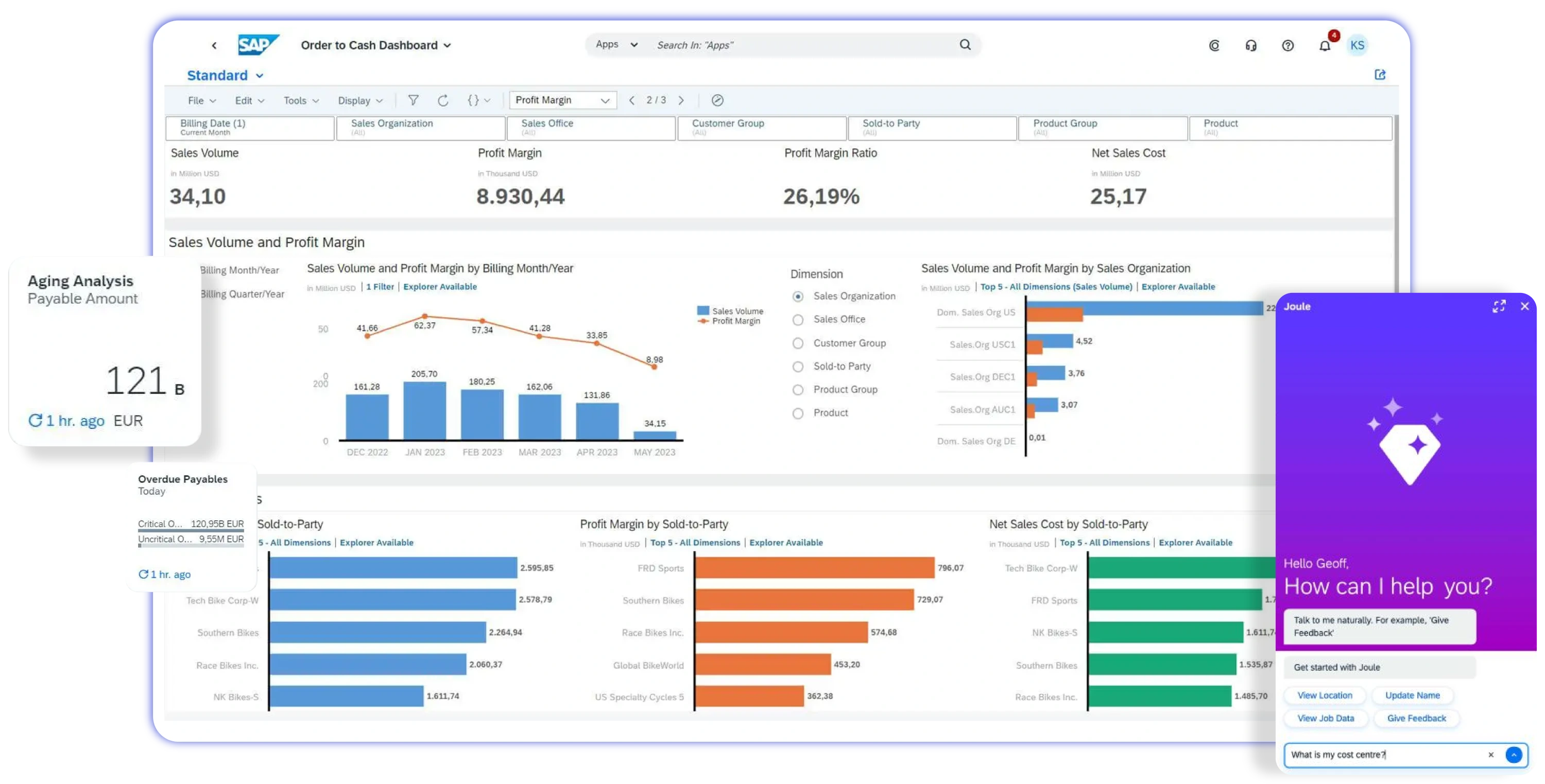Click the Sales Volume legend swatch
The image size is (1545, 784).
point(702,310)
